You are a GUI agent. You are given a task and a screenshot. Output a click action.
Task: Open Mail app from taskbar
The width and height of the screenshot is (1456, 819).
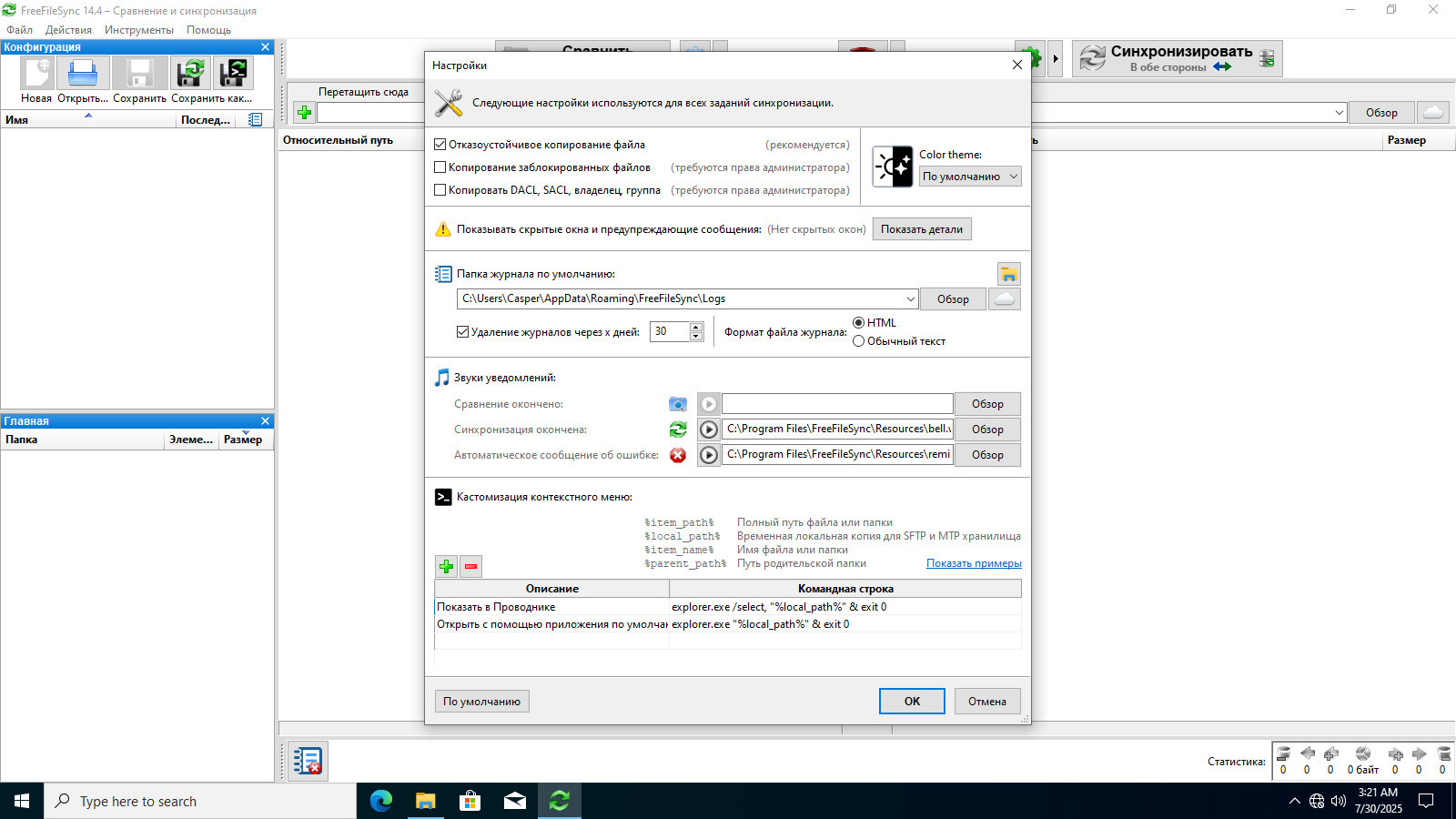coord(514,801)
